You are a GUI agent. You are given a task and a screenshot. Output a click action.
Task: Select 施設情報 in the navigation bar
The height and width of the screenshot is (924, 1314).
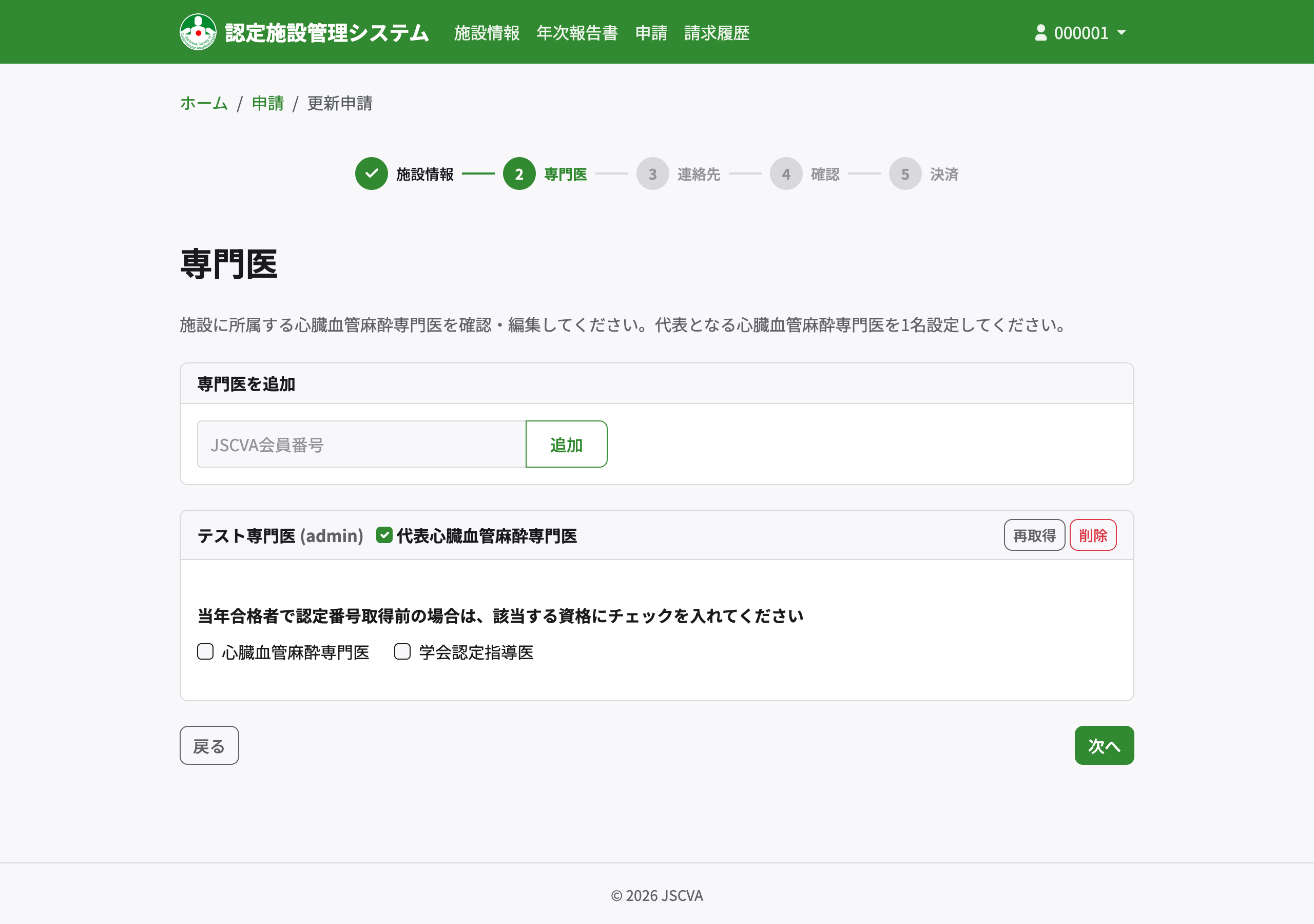487,33
